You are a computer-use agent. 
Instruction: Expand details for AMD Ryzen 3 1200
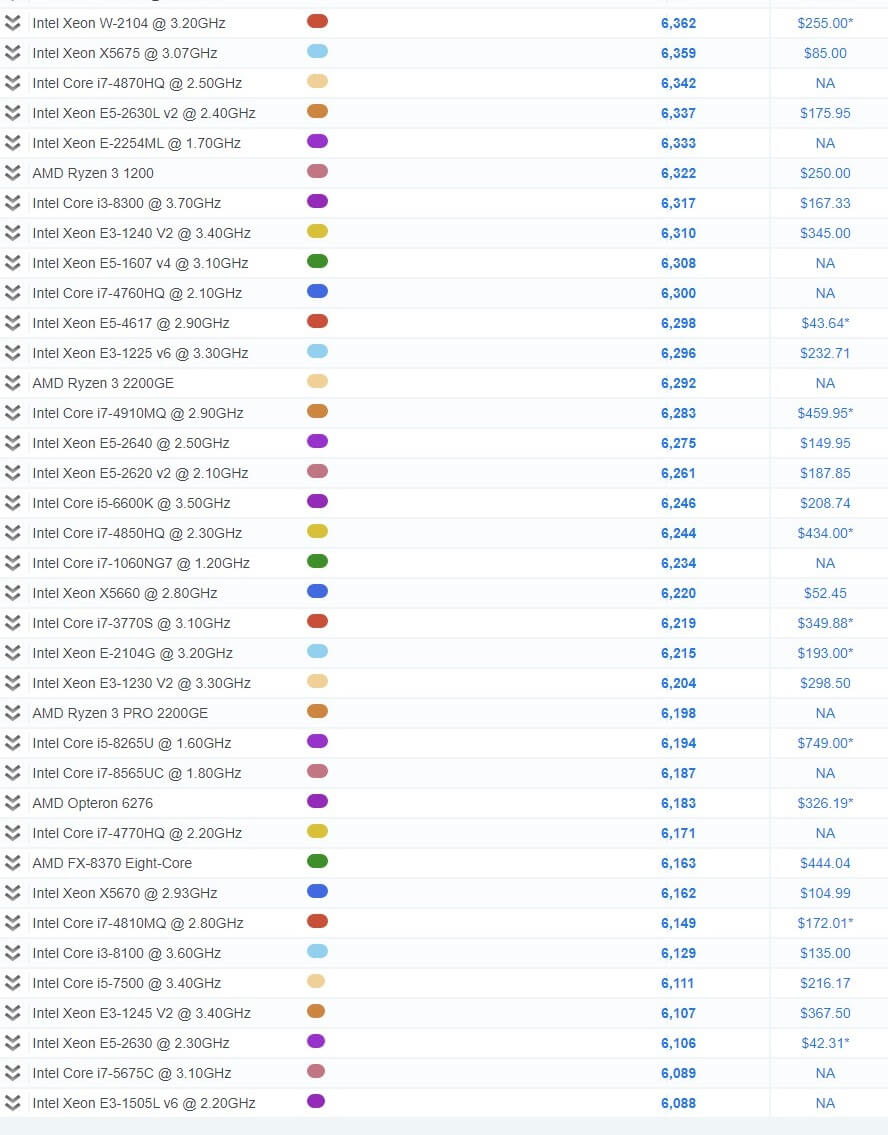12,173
